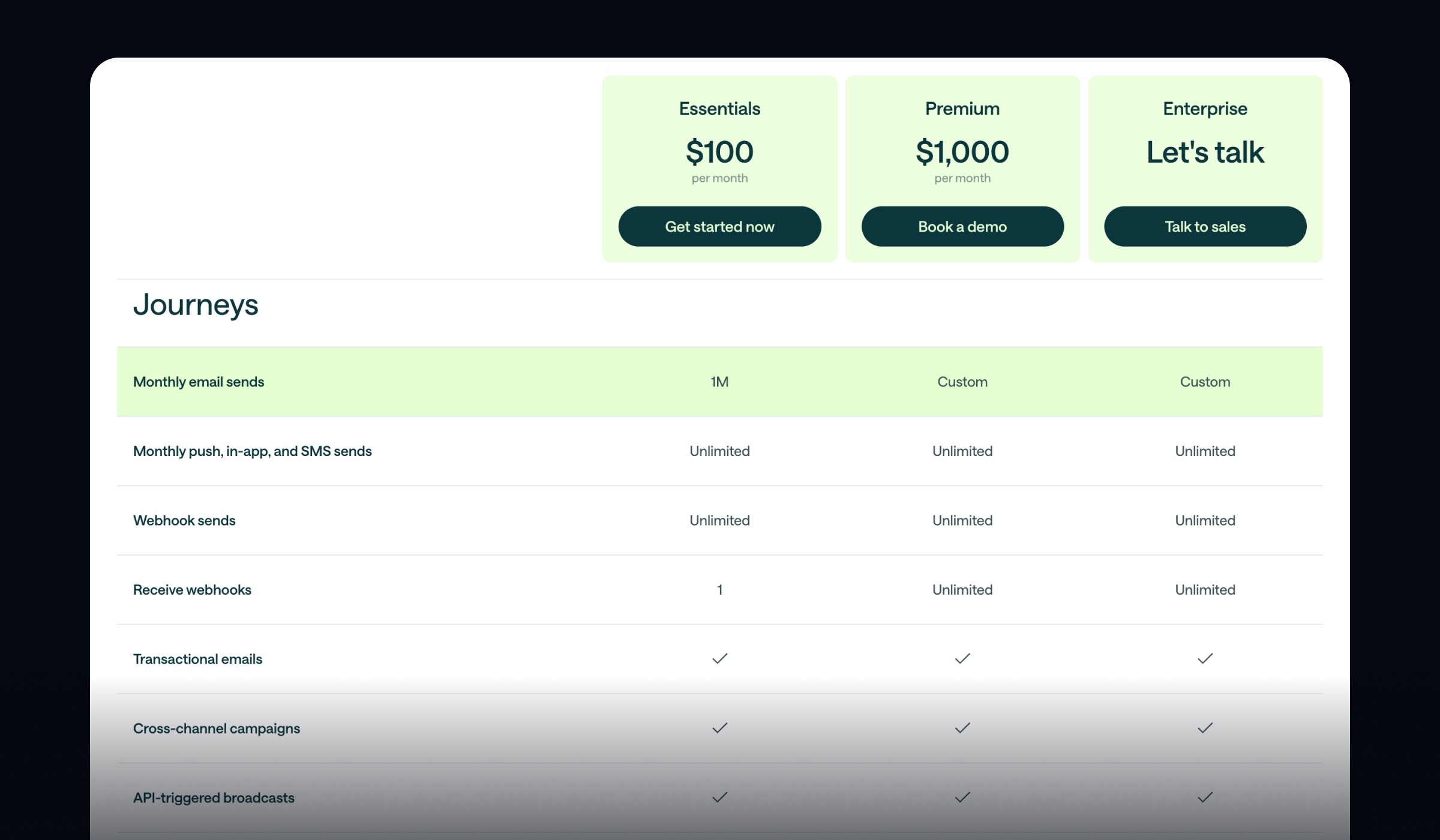Click the Custom value under Premium email sends
The image size is (1440, 840).
(x=962, y=382)
